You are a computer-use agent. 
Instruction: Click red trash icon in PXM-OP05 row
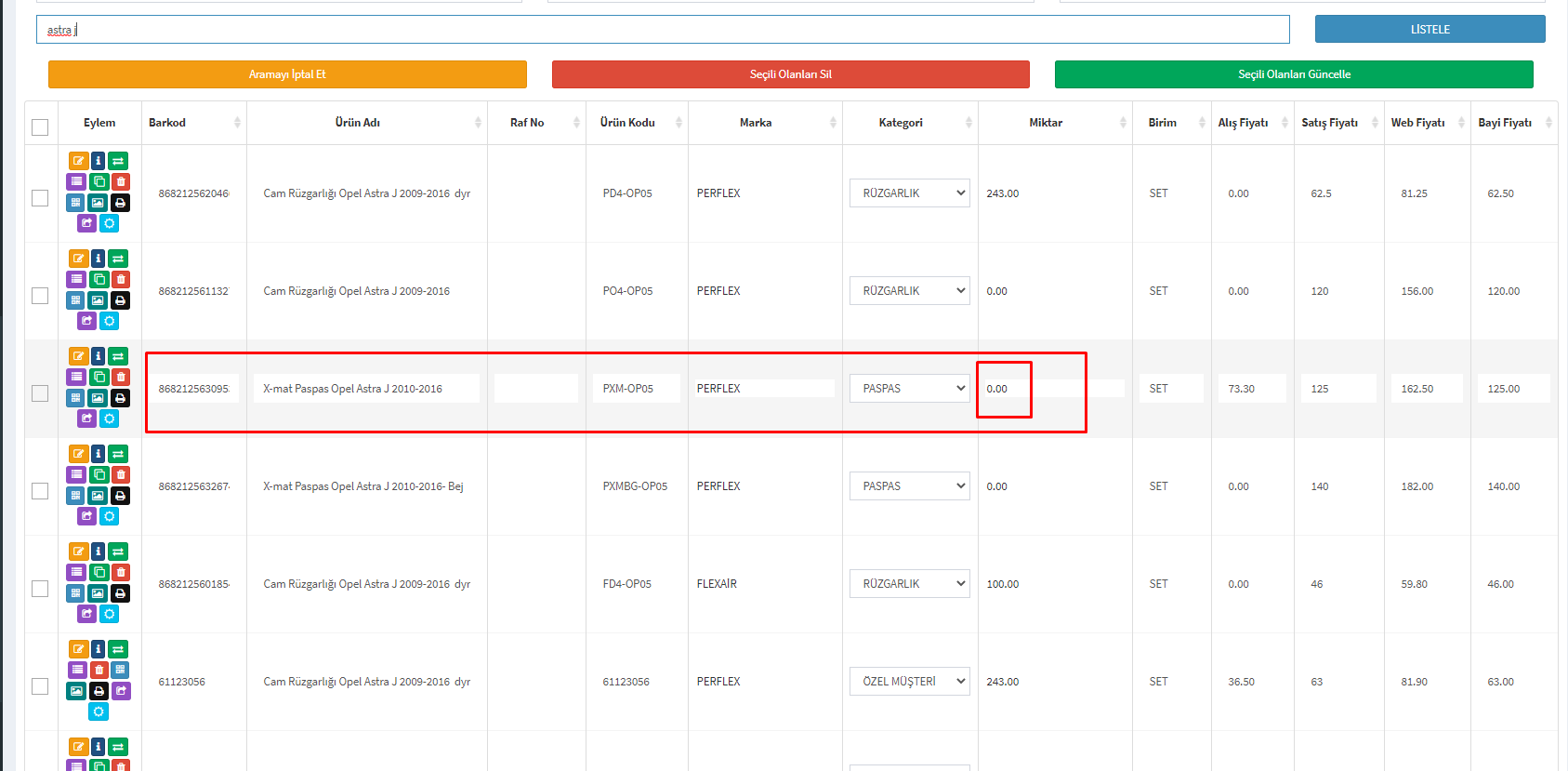(x=121, y=377)
